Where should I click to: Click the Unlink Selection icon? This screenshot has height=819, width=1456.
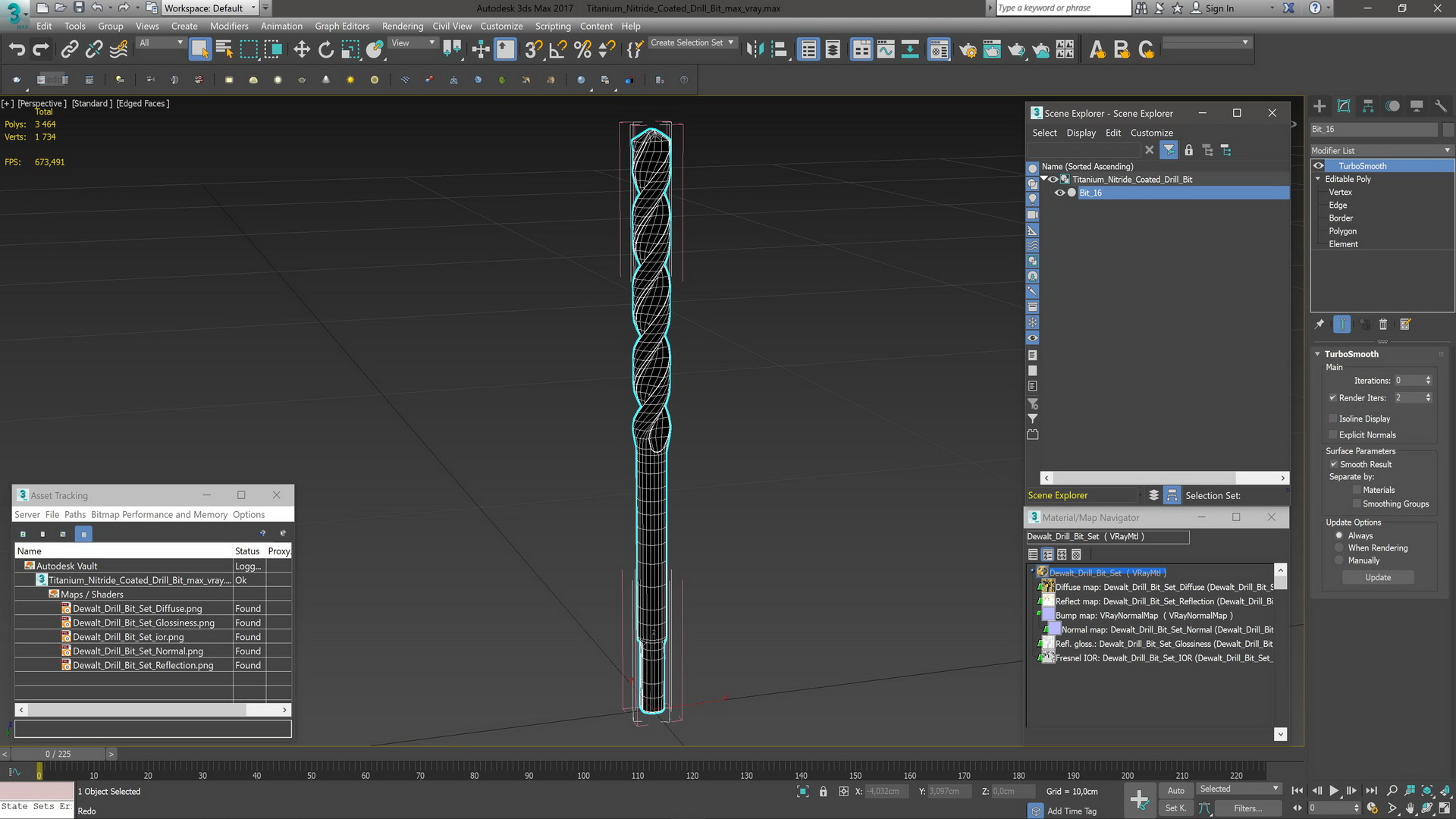tap(94, 50)
